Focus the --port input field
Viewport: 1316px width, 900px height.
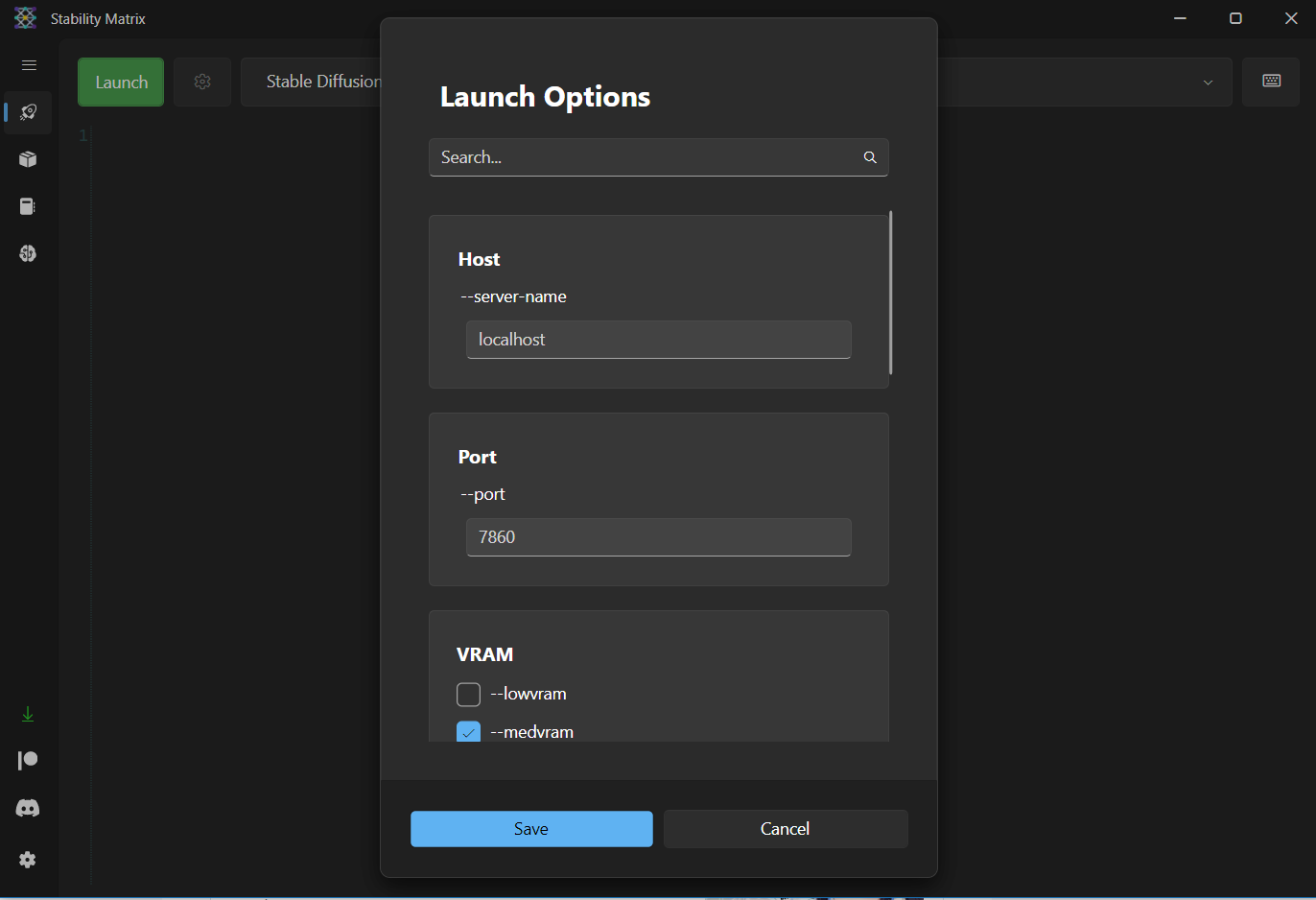tap(658, 537)
